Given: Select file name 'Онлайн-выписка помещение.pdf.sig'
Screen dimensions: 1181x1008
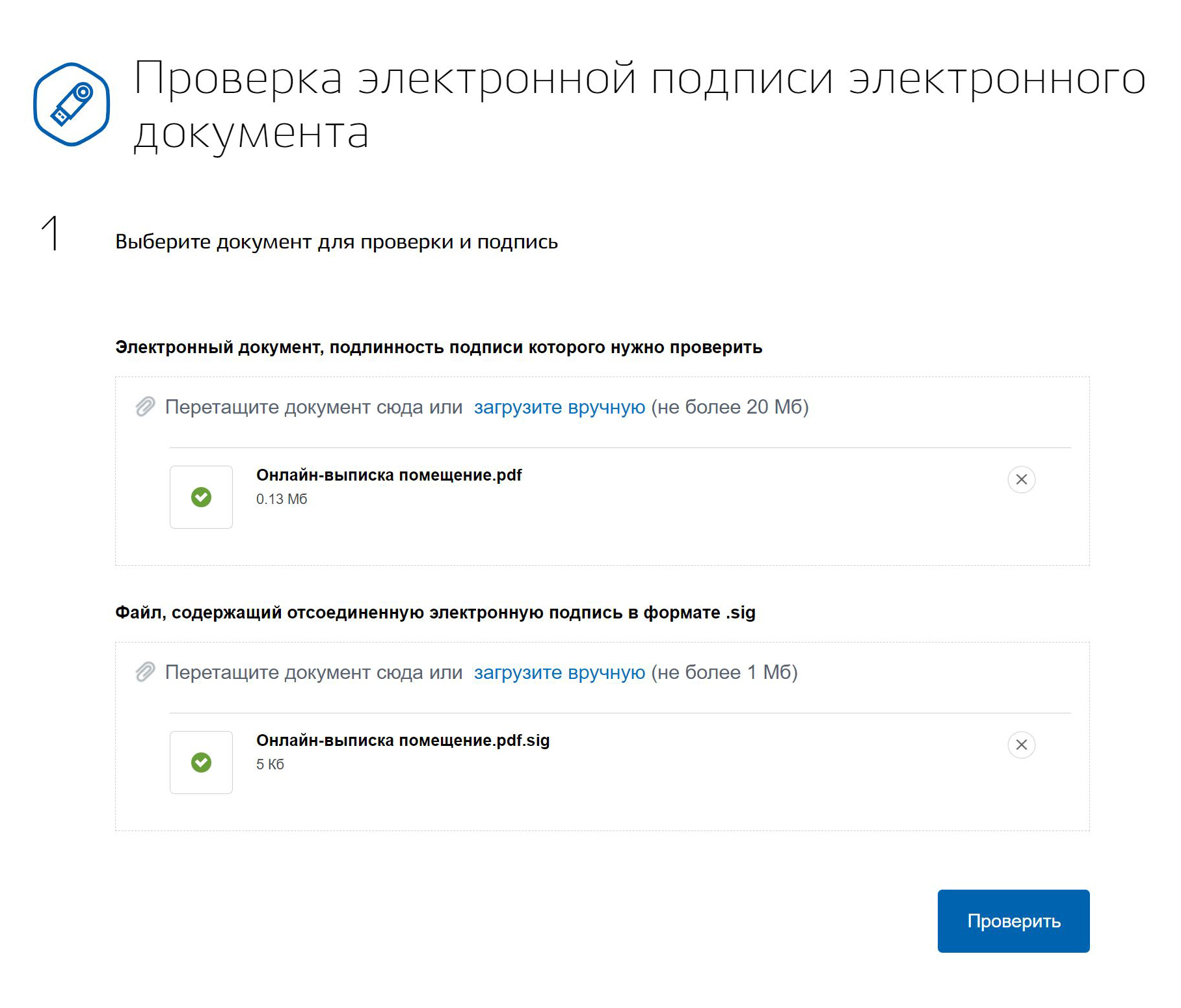Looking at the screenshot, I should point(403,741).
